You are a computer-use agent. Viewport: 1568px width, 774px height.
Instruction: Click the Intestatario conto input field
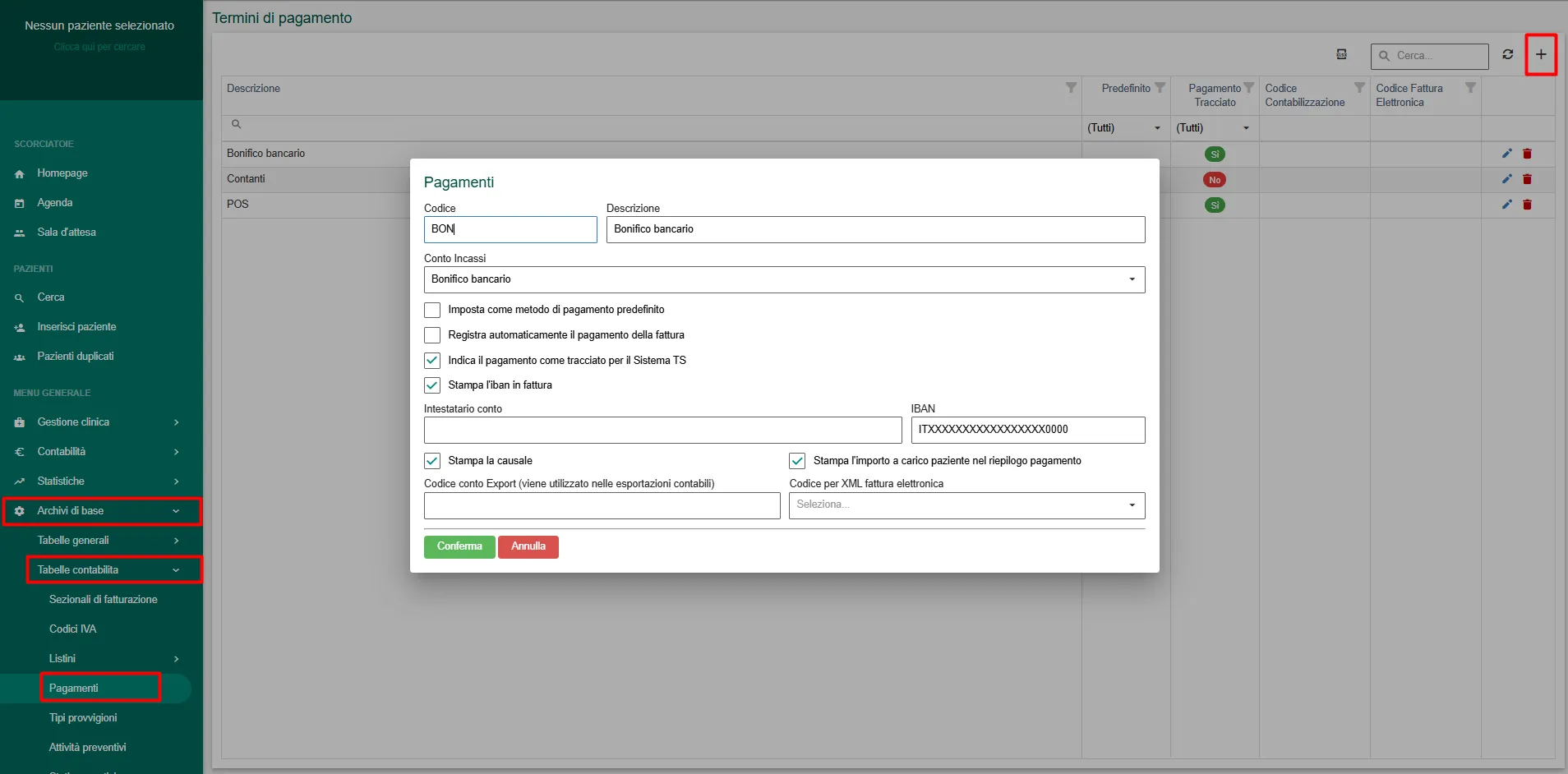click(662, 430)
